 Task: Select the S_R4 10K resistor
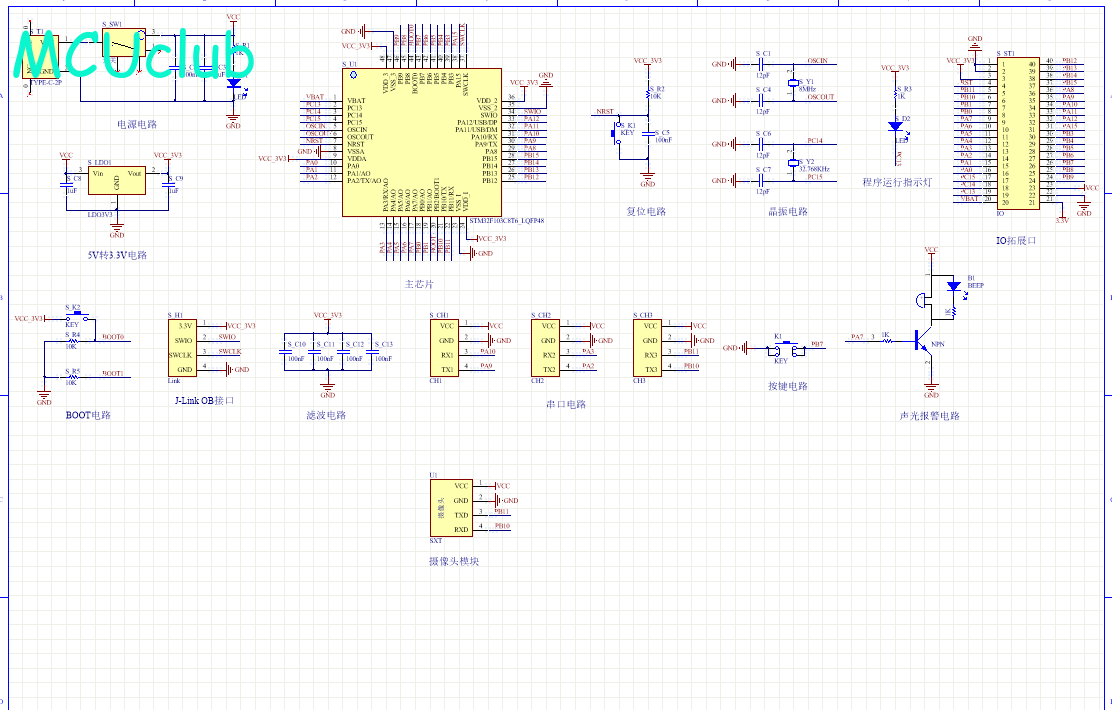pos(73,340)
